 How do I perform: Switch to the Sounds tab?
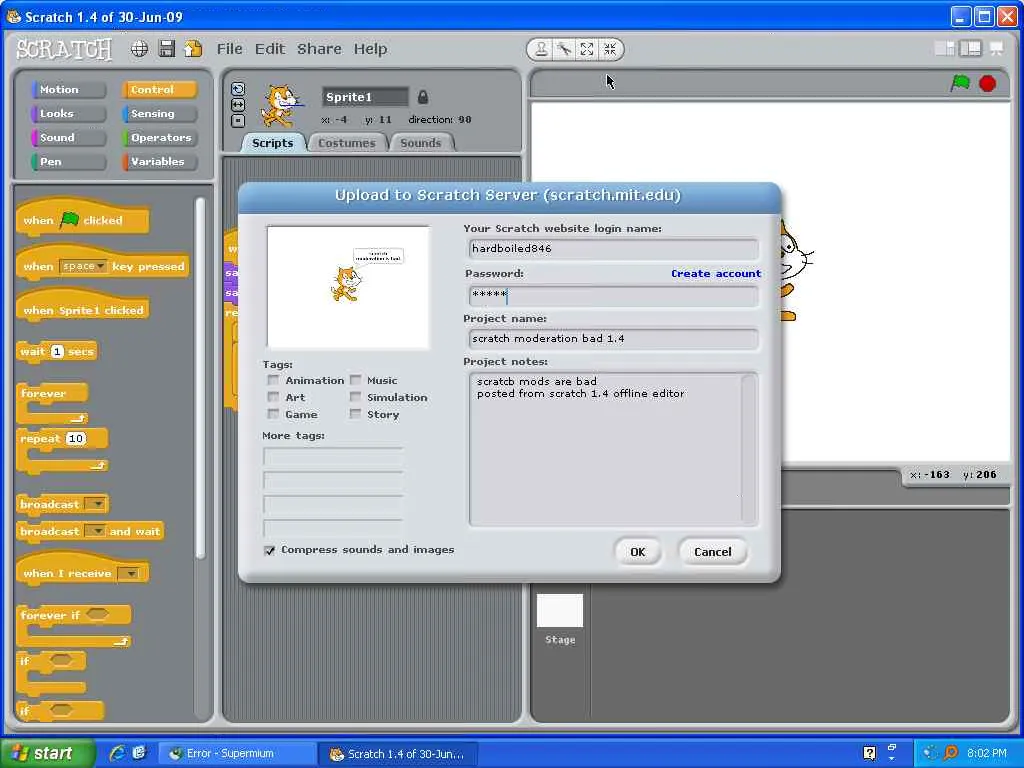pyautogui.click(x=421, y=143)
